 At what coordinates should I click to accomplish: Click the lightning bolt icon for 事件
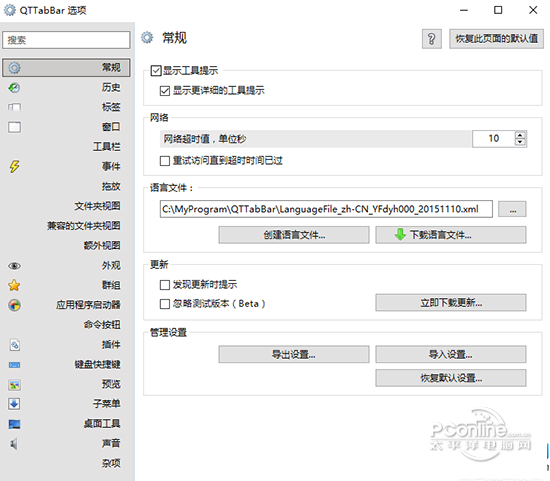(14, 166)
